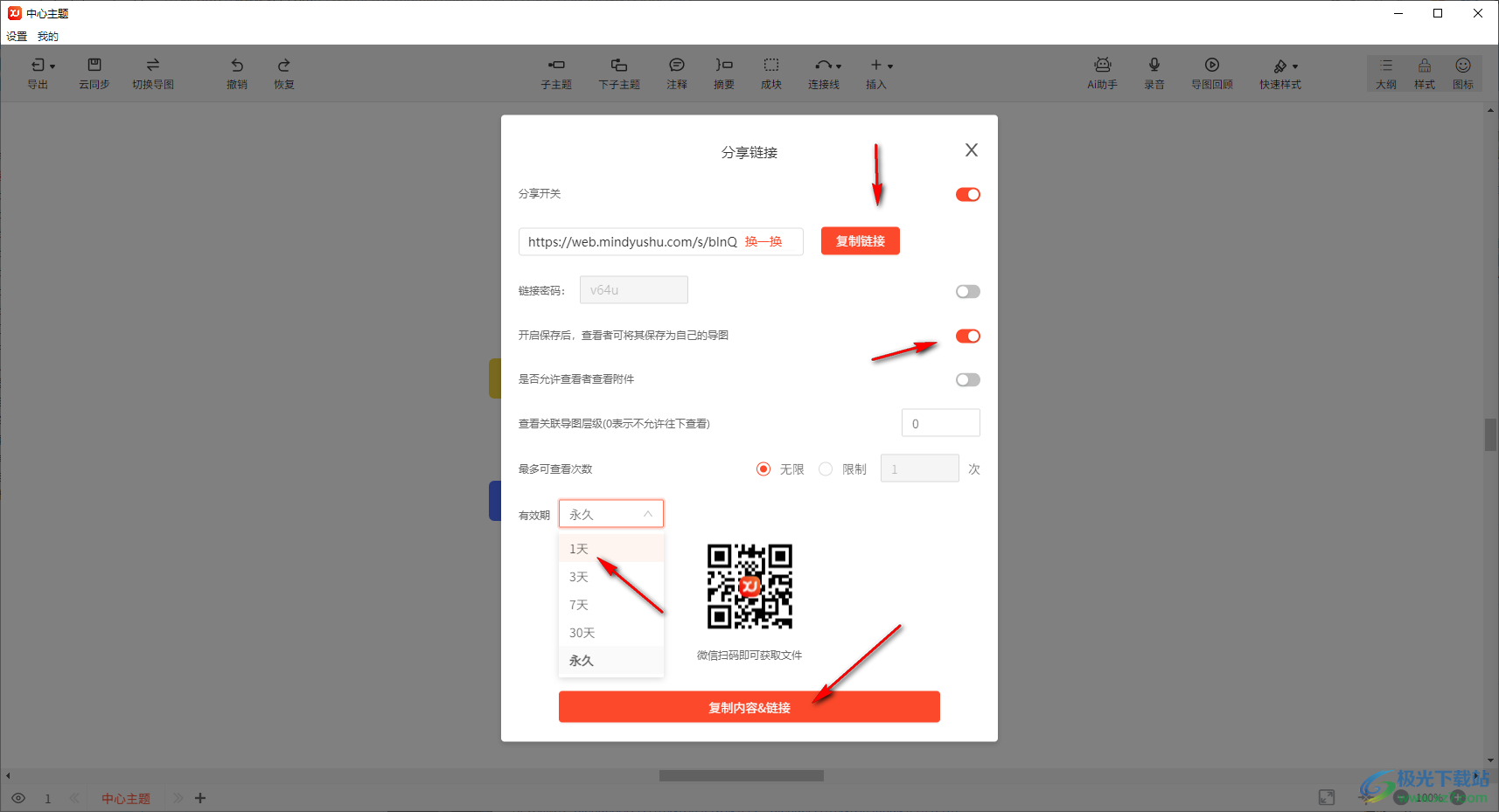This screenshot has width=1499, height=812.
Task: Click the share link URL field
Action: (661, 242)
